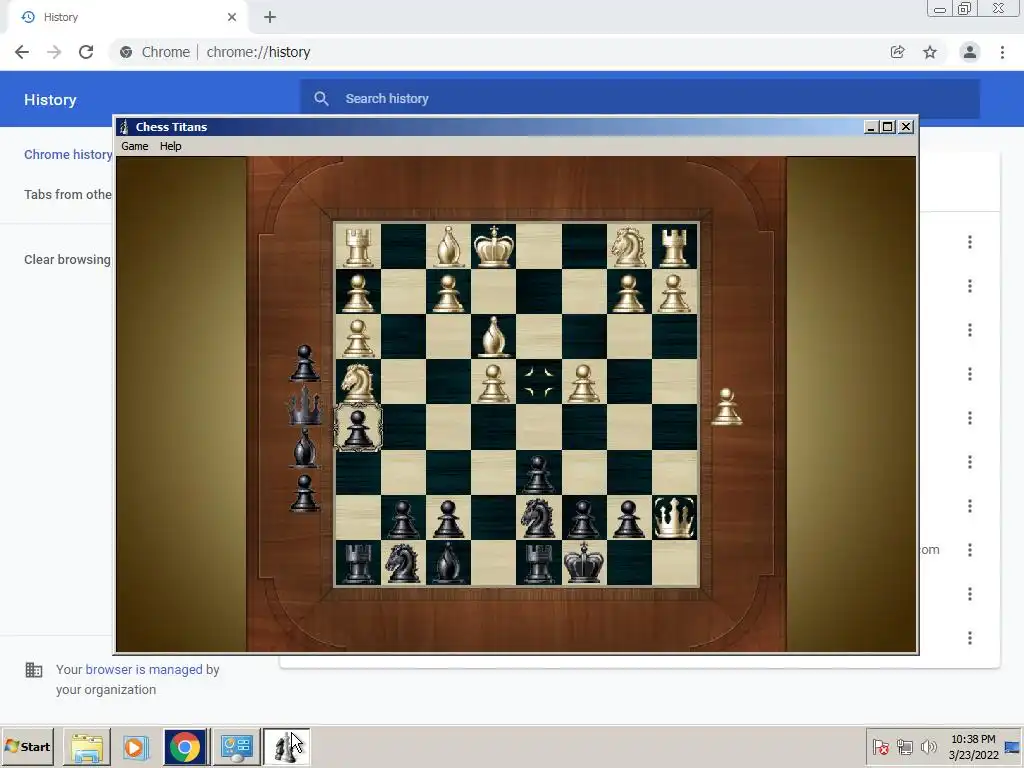The width and height of the screenshot is (1024, 768).
Task: Select the white knight on the top row
Action: pyautogui.click(x=629, y=246)
